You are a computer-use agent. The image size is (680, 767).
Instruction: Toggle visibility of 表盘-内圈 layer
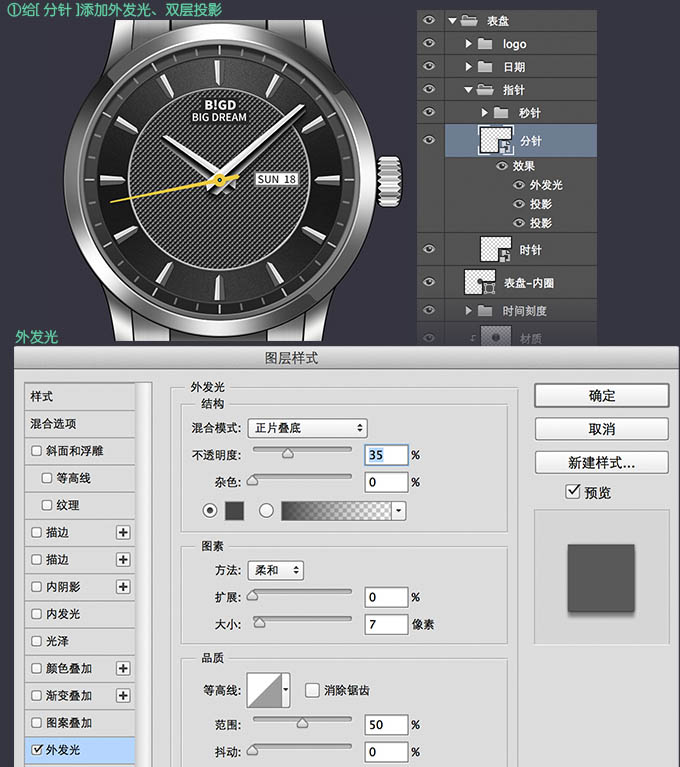coord(429,282)
